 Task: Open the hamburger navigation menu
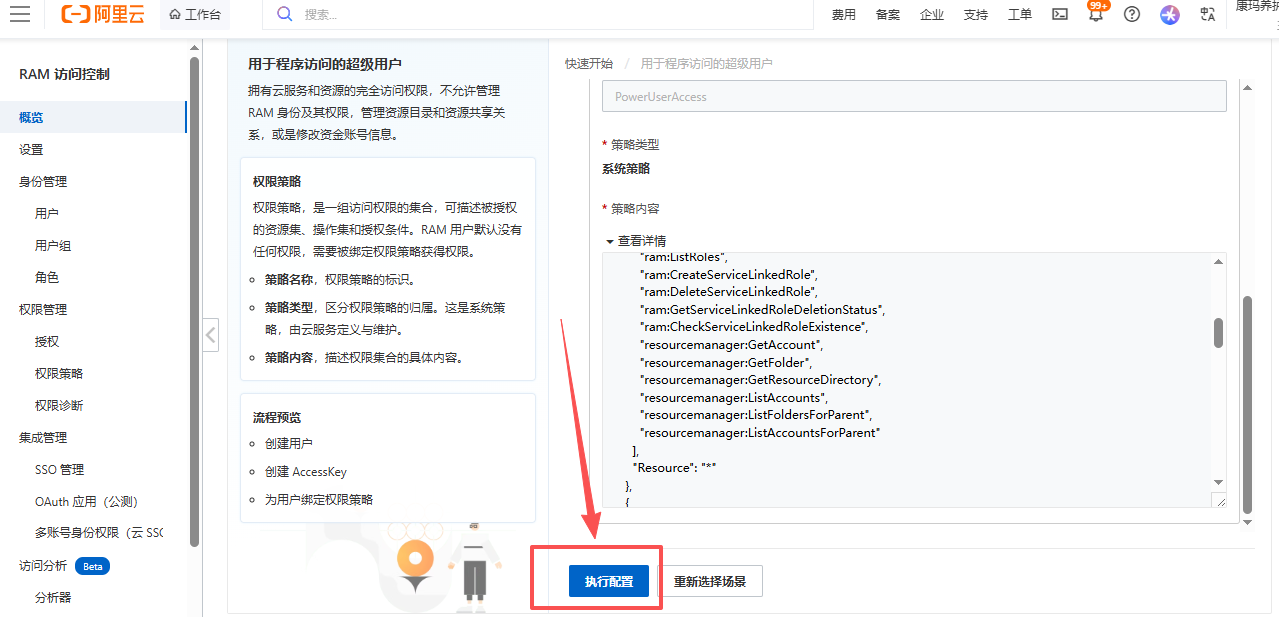coord(19,14)
